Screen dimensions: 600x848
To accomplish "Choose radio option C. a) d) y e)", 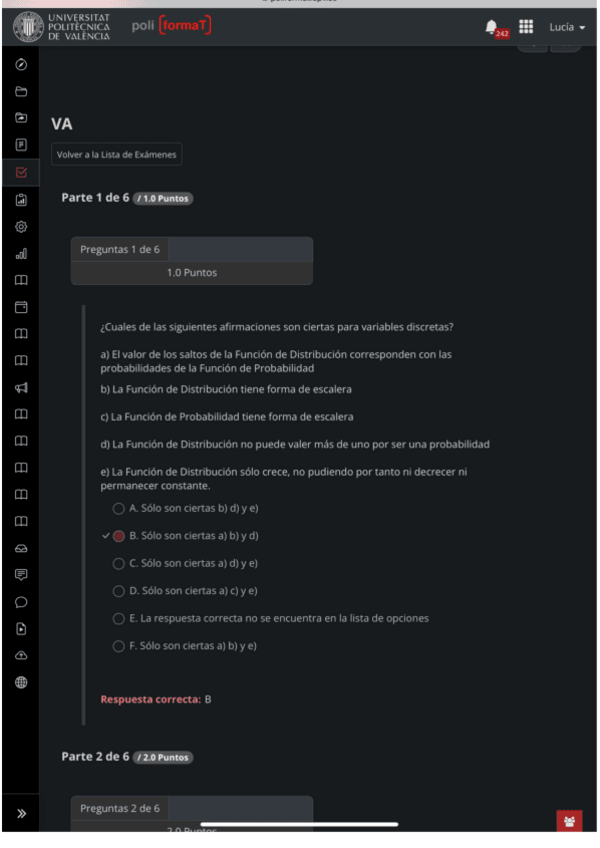I will coord(119,564).
